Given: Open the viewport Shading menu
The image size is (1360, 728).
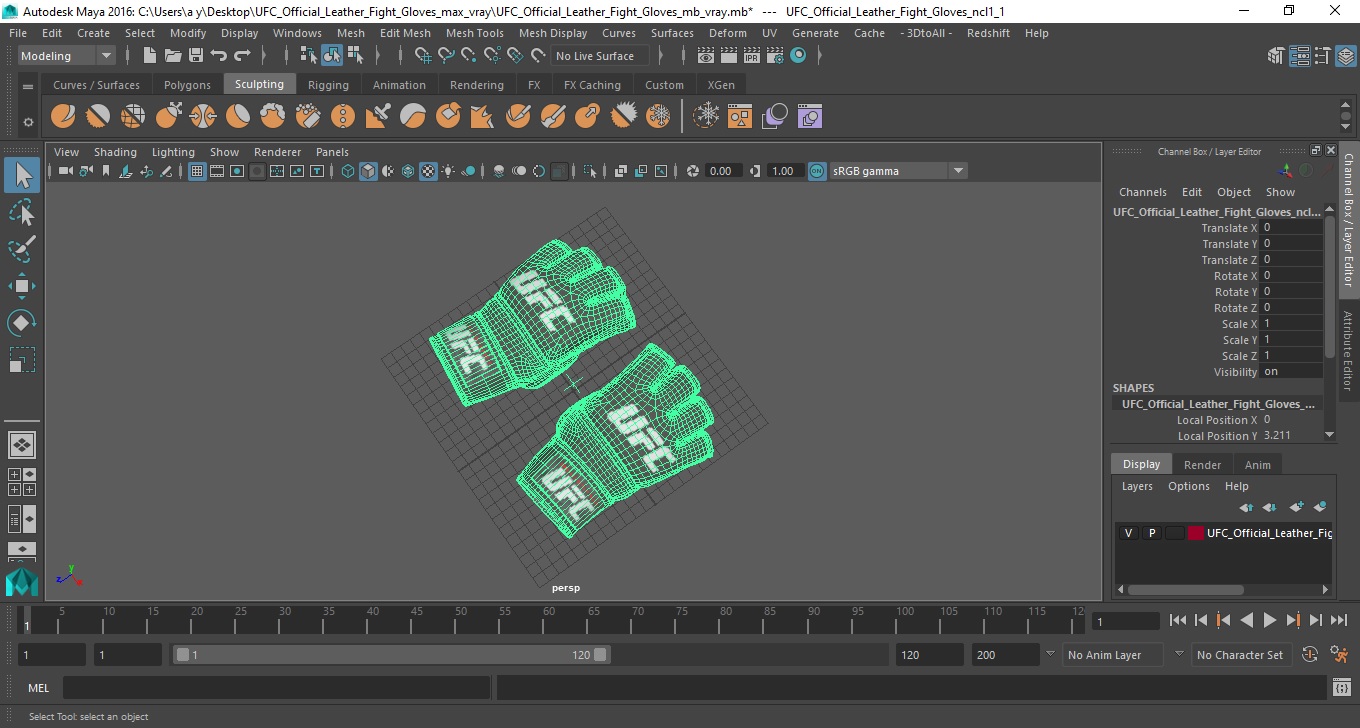Looking at the screenshot, I should pos(115,152).
